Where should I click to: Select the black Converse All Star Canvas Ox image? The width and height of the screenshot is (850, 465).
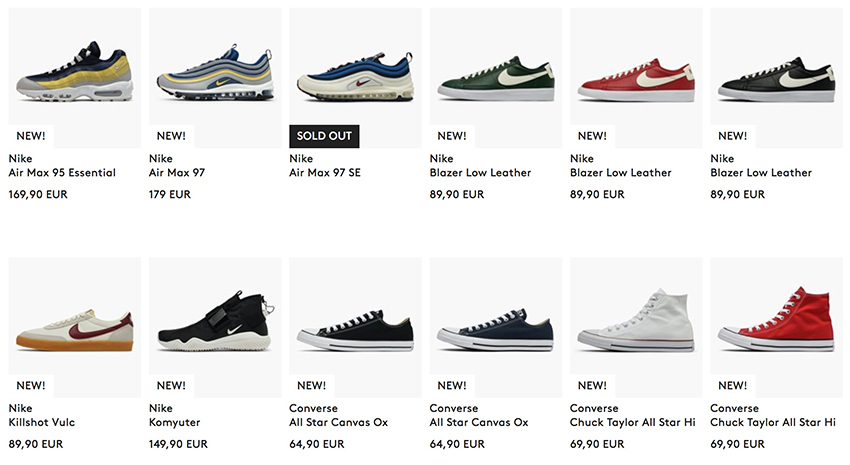pos(356,327)
